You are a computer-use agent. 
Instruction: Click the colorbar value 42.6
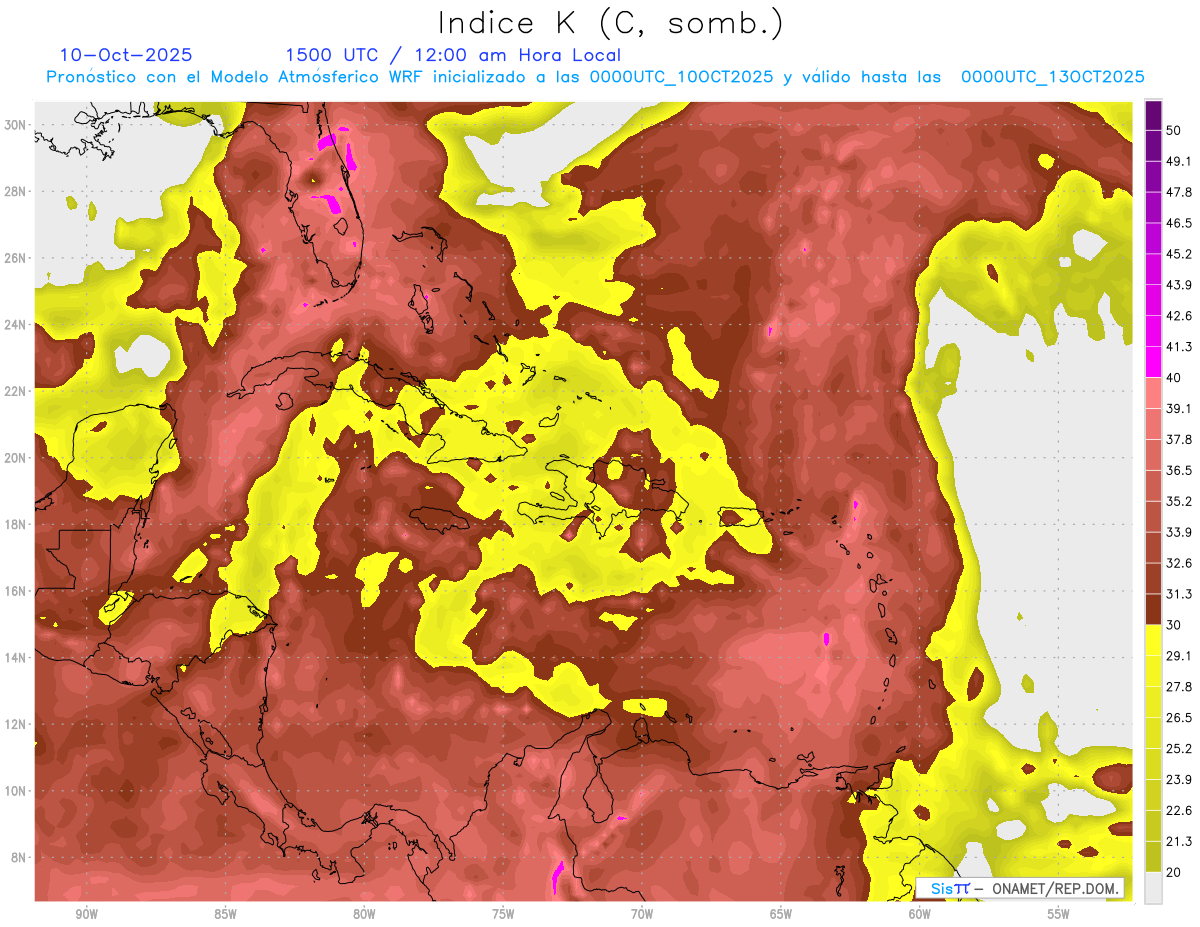[x=1179, y=316]
